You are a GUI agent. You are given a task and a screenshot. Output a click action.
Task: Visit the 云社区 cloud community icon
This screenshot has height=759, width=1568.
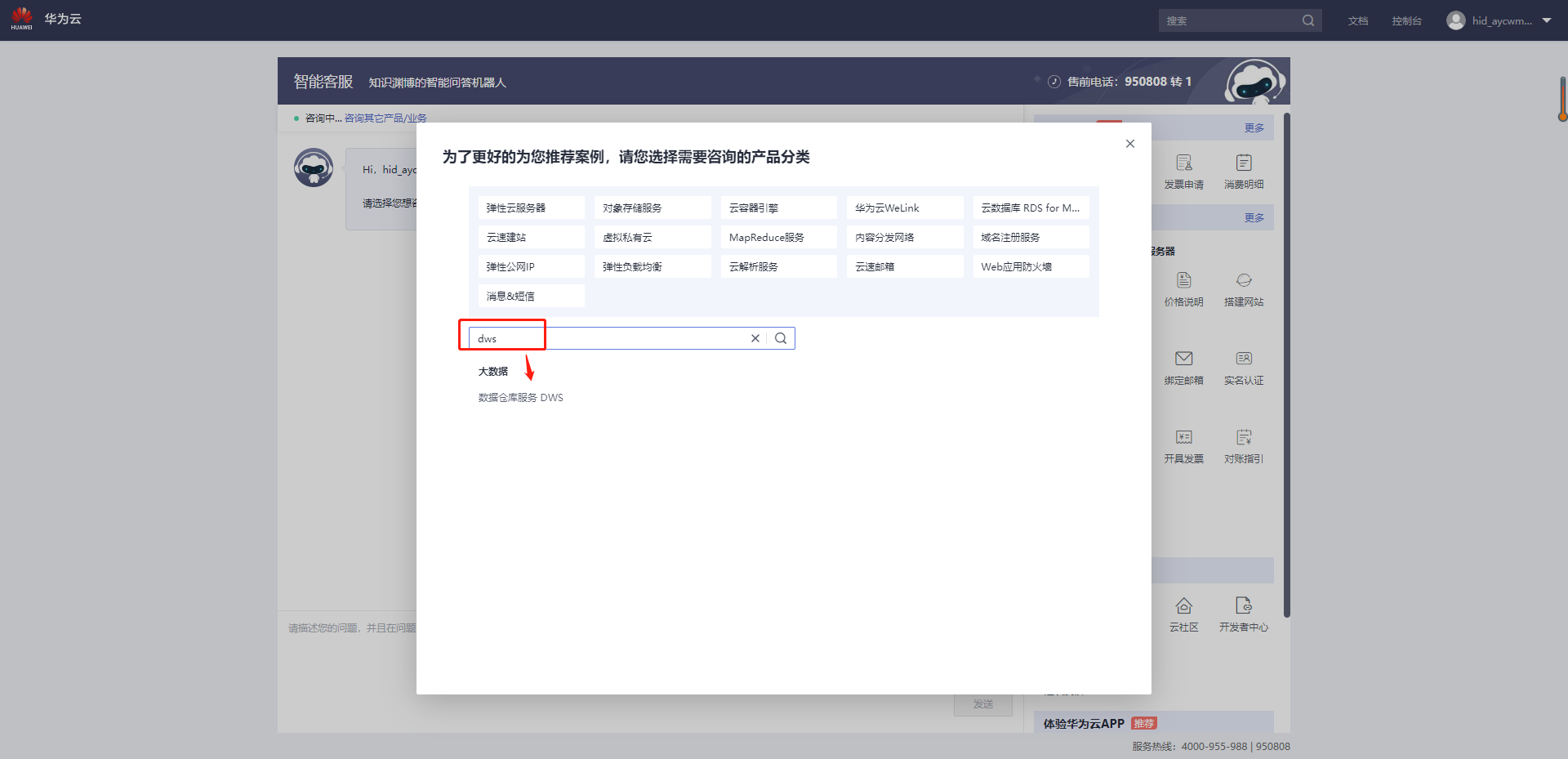(1184, 613)
